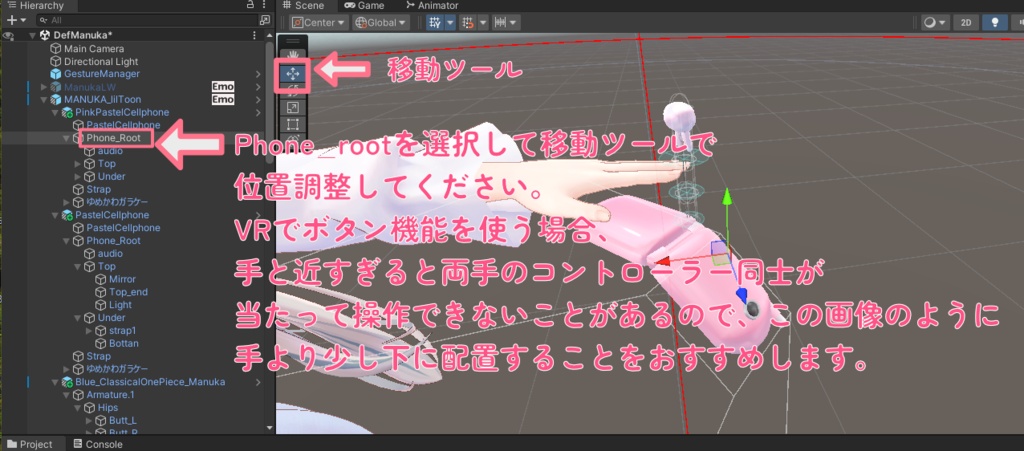
Task: Switch to the Game tab
Action: tap(364, 5)
